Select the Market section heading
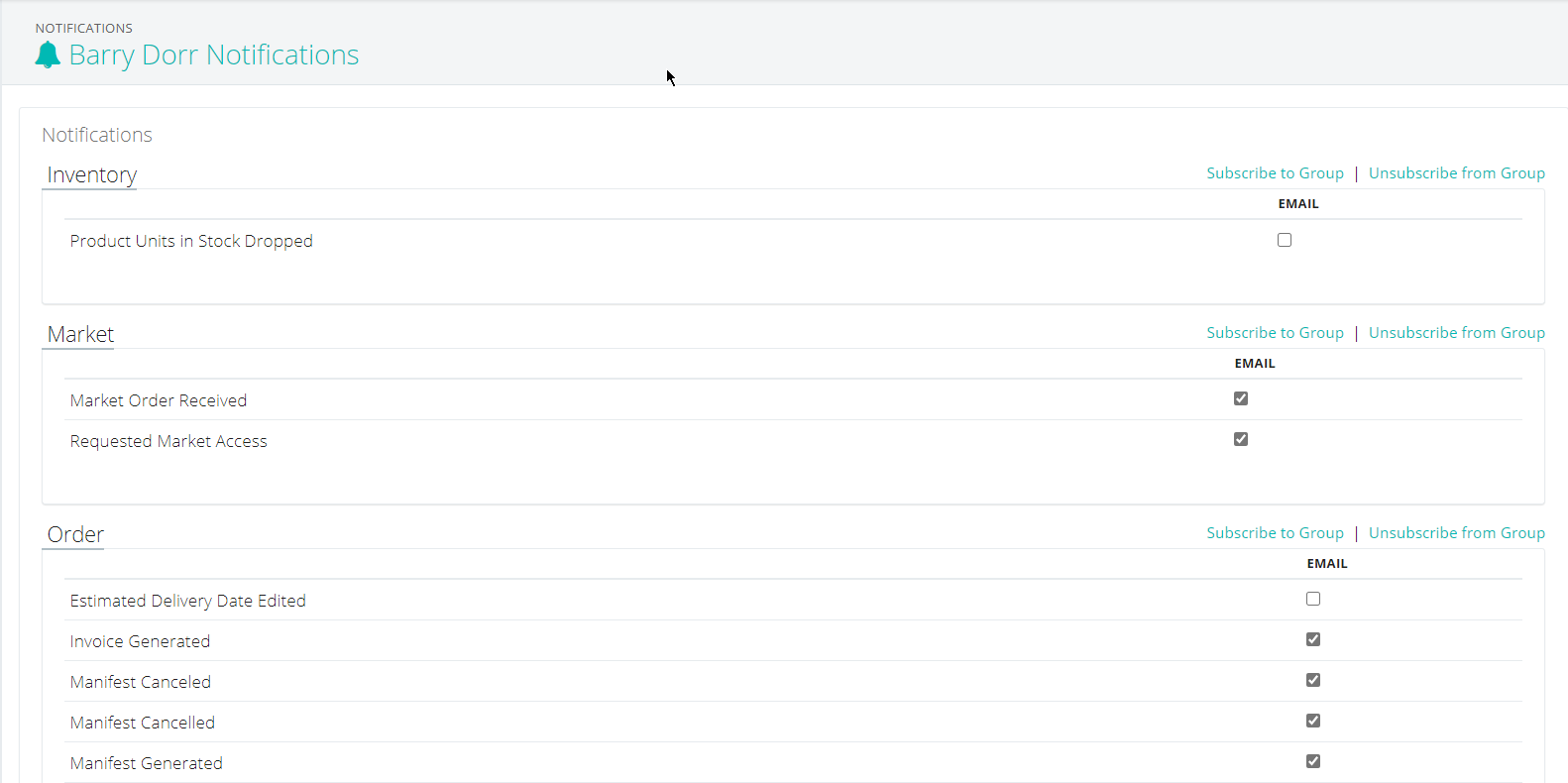 pyautogui.click(x=80, y=335)
